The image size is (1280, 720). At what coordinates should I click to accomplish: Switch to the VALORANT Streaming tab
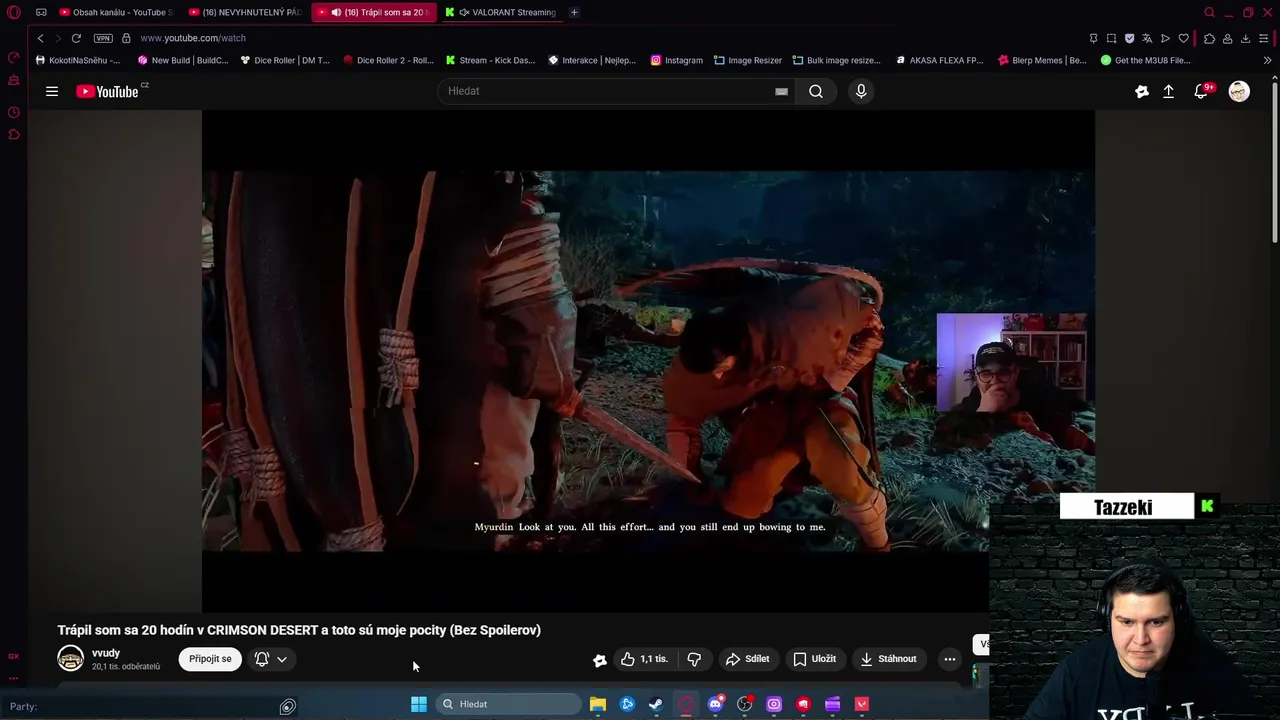click(500, 12)
